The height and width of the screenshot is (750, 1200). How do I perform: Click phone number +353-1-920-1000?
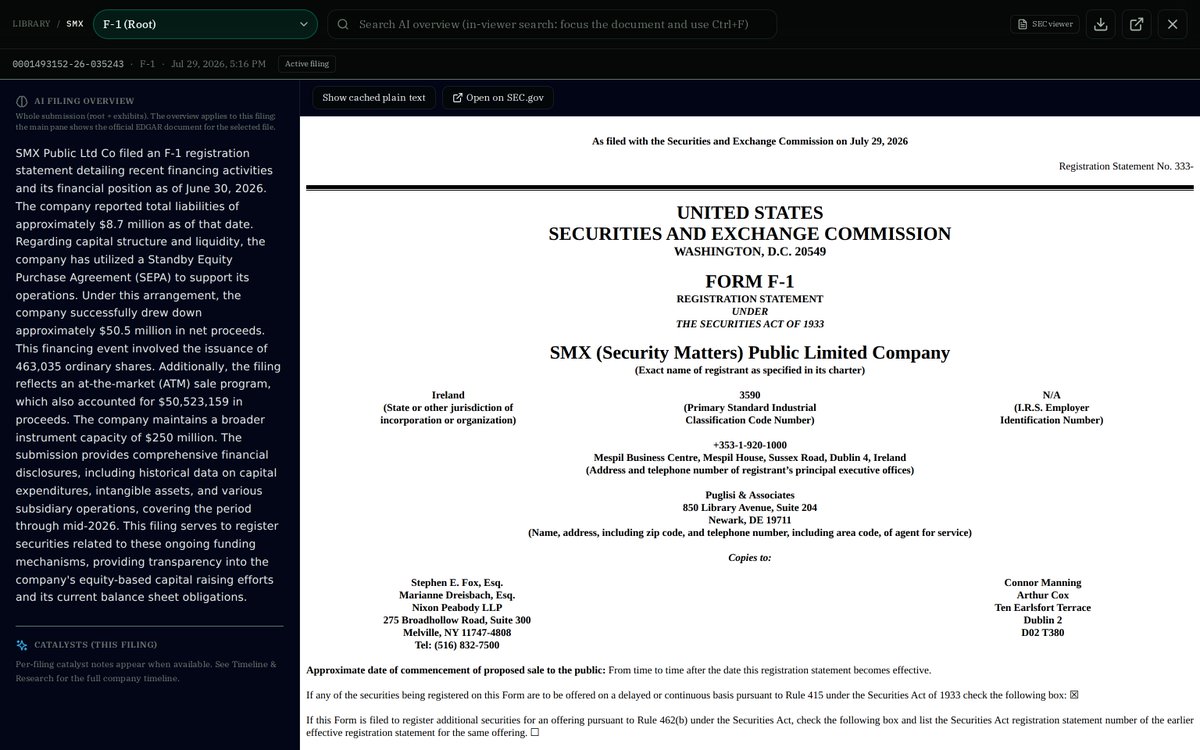pyautogui.click(x=749, y=445)
